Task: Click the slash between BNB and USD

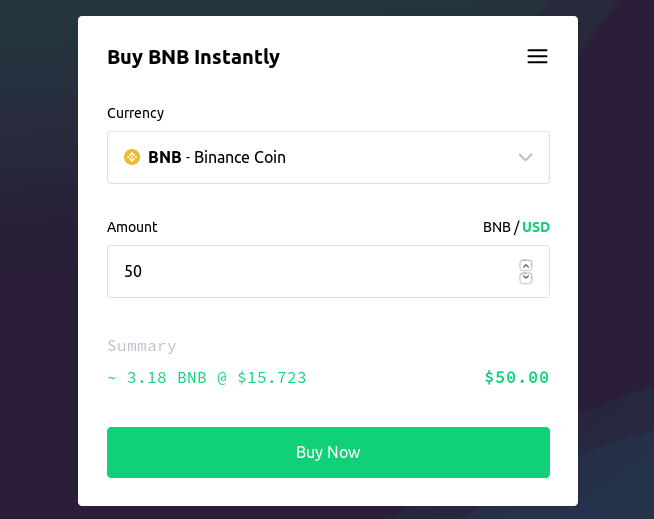Action: pos(517,227)
